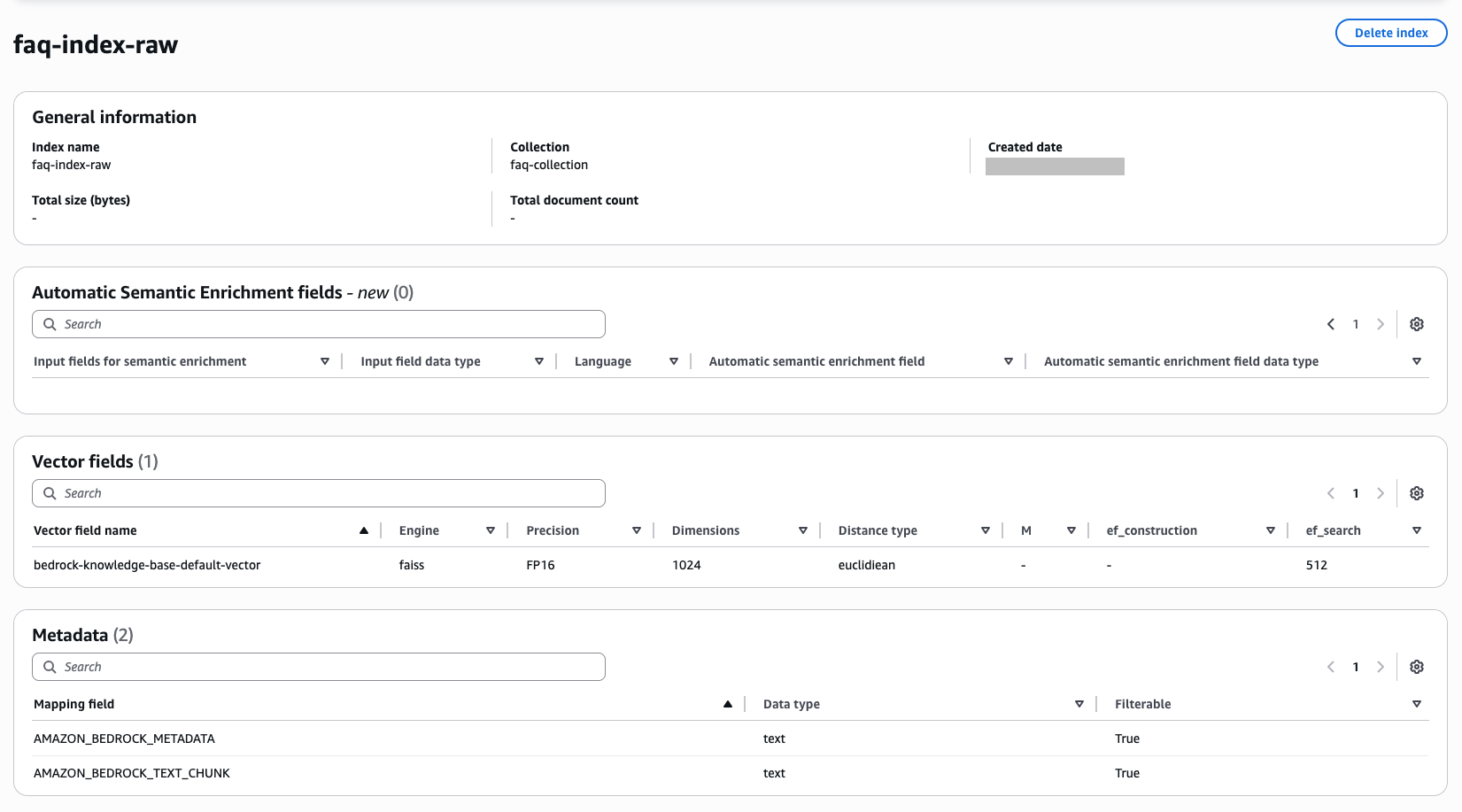The height and width of the screenshot is (812, 1462).
Task: Go to next page in Semantic Enrichment table
Action: (1381, 324)
